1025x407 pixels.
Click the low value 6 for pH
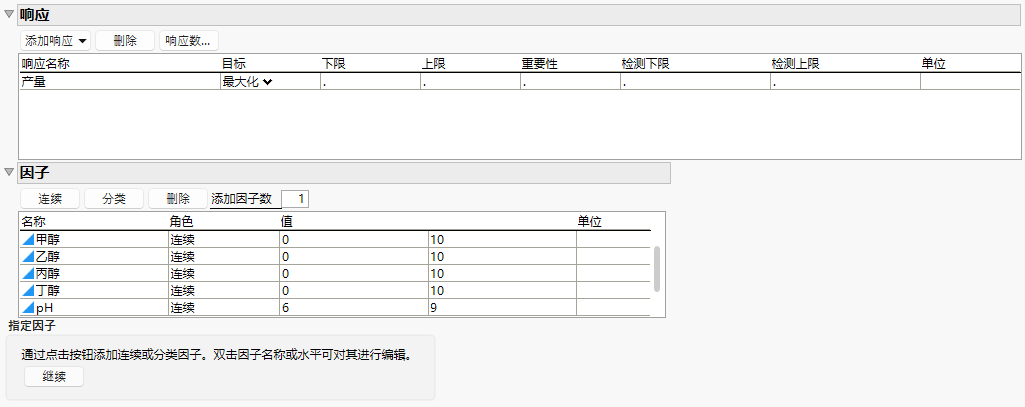[x=353, y=308]
